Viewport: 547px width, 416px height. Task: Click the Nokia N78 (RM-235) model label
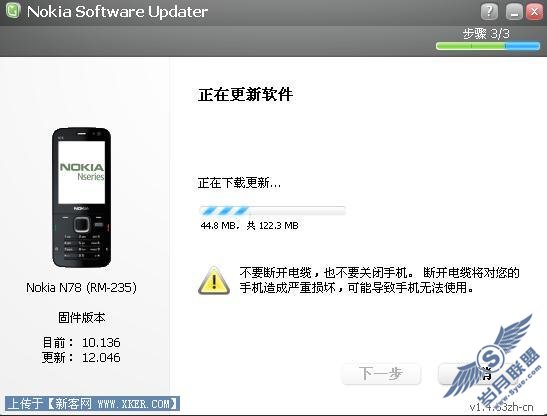[x=82, y=288]
